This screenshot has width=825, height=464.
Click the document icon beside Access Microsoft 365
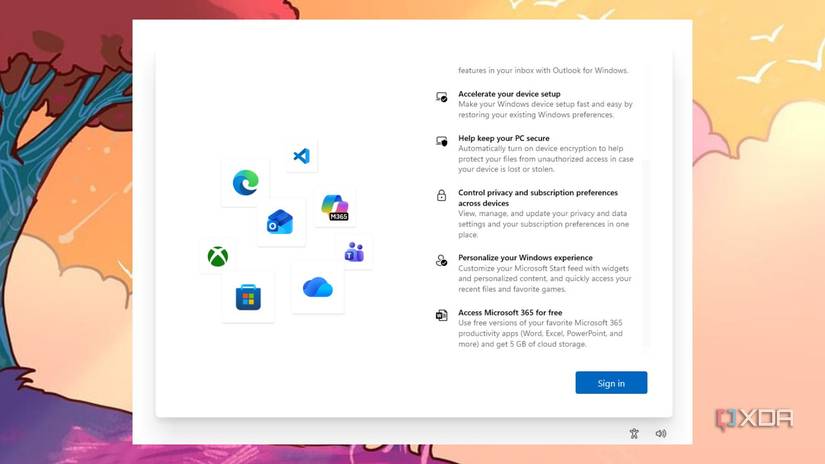(441, 315)
